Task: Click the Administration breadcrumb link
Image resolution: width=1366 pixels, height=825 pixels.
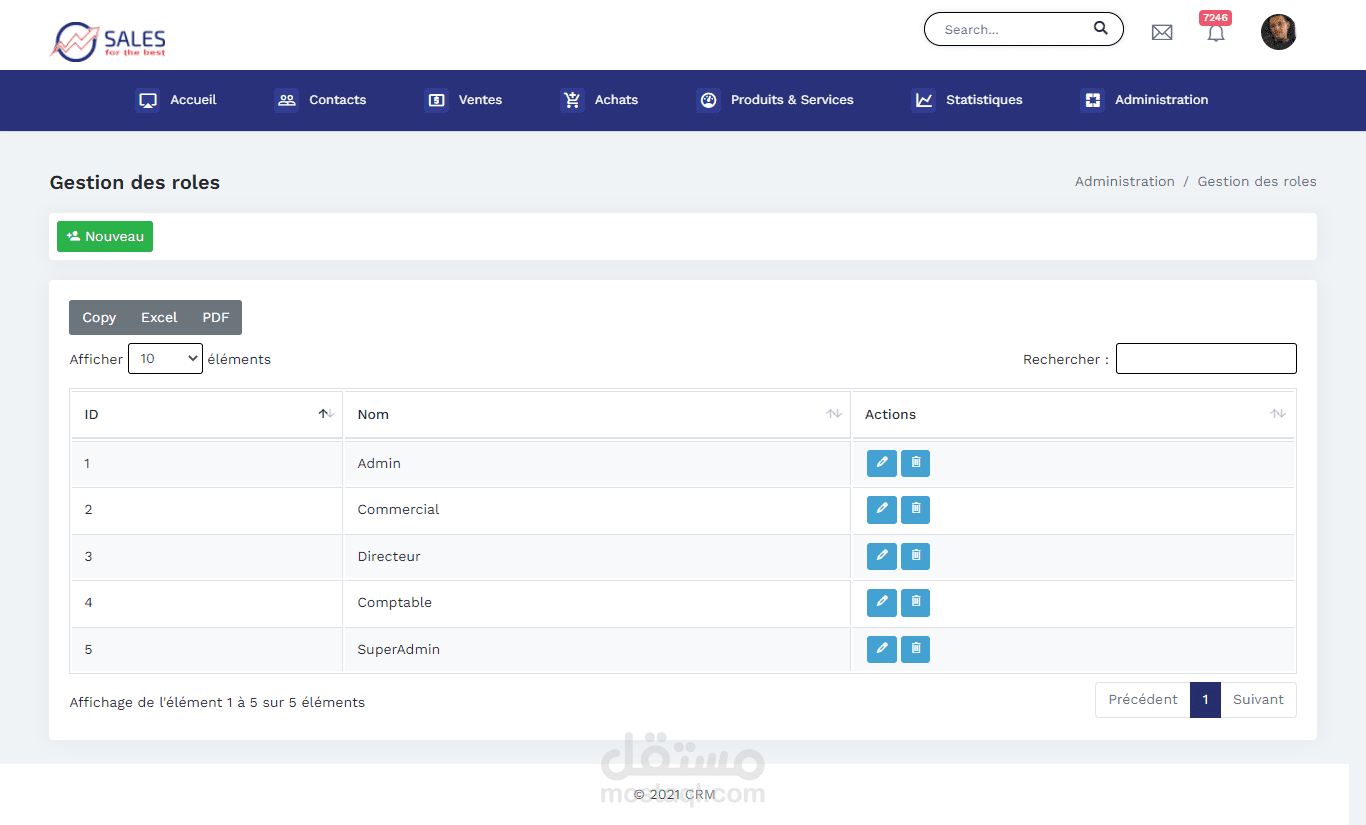Action: 1125,182
